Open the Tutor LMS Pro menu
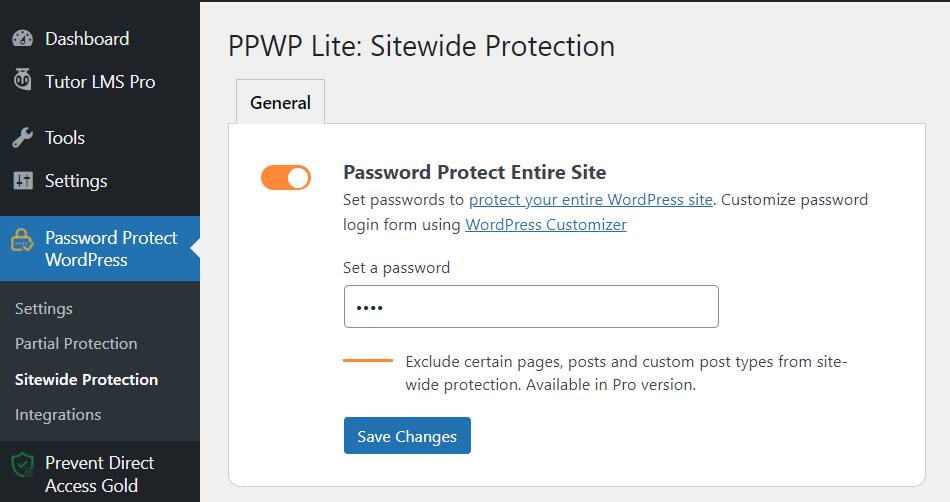 click(x=100, y=82)
